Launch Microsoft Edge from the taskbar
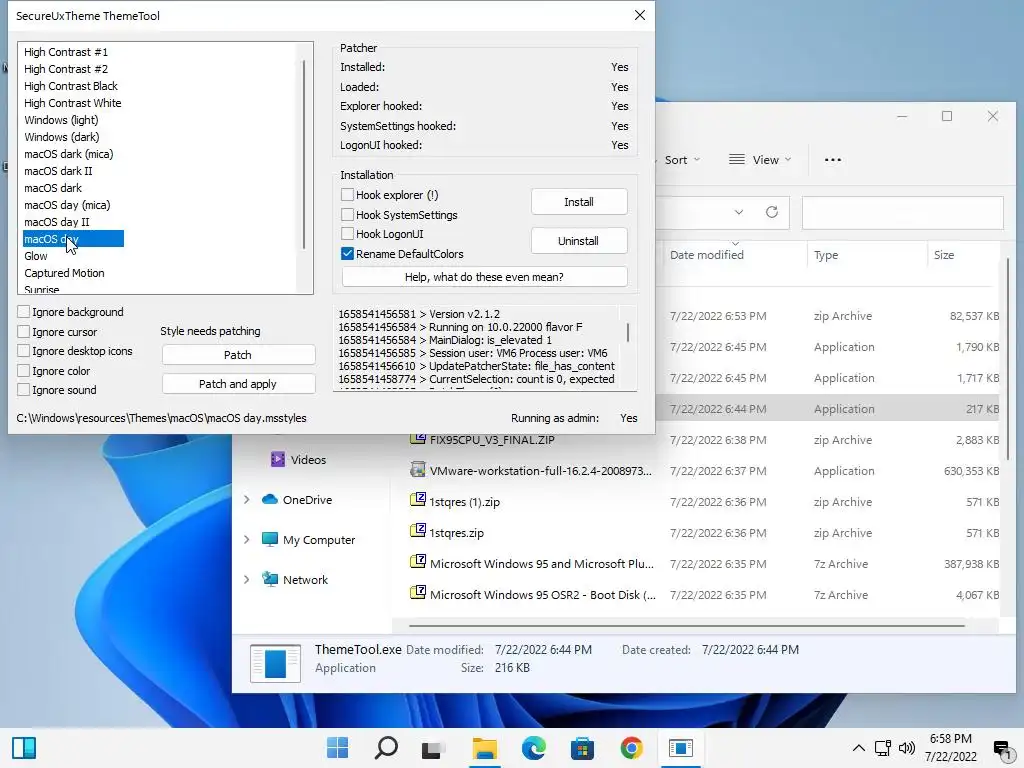This screenshot has height=768, width=1024. [534, 748]
